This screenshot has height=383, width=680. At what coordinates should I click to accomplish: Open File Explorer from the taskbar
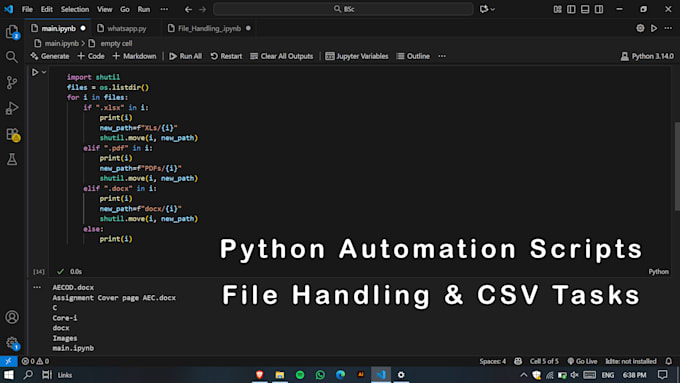(280, 375)
